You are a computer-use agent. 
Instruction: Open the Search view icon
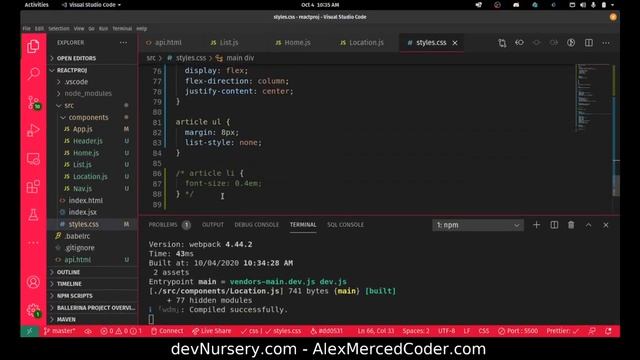tap(33, 74)
